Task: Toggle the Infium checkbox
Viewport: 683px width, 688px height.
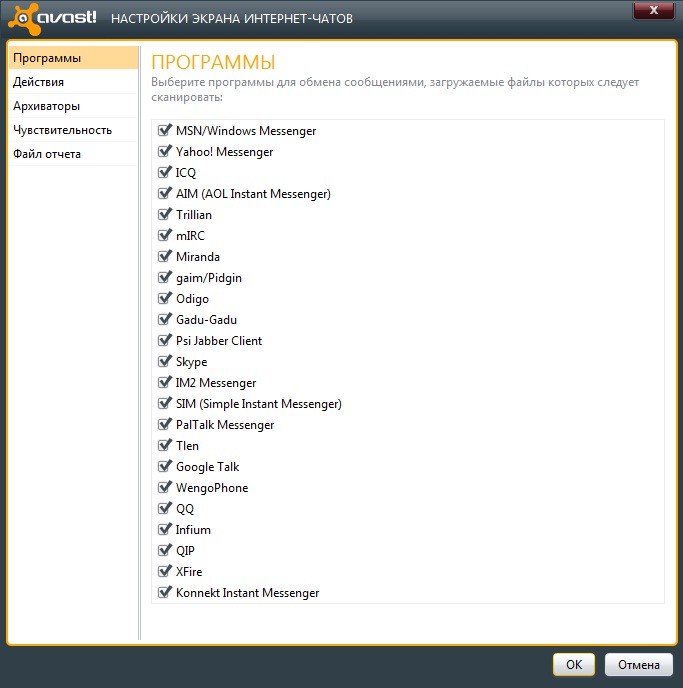Action: point(164,530)
